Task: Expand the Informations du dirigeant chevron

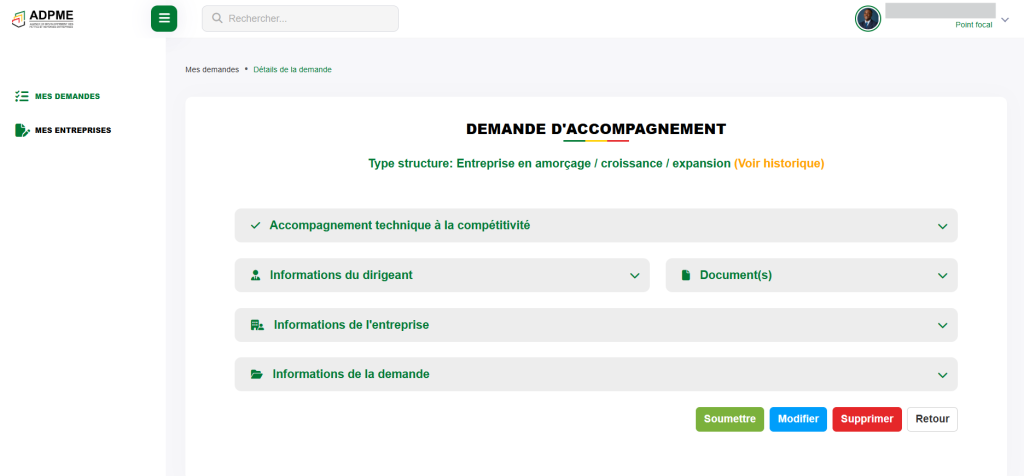Action: (634, 276)
